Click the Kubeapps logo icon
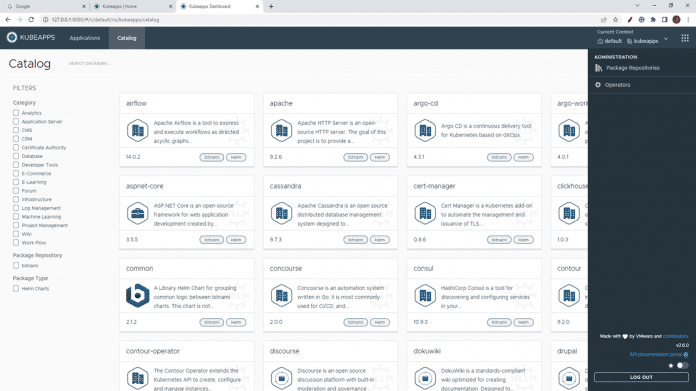Screen dimensions: 696x391 click(x=12, y=38)
